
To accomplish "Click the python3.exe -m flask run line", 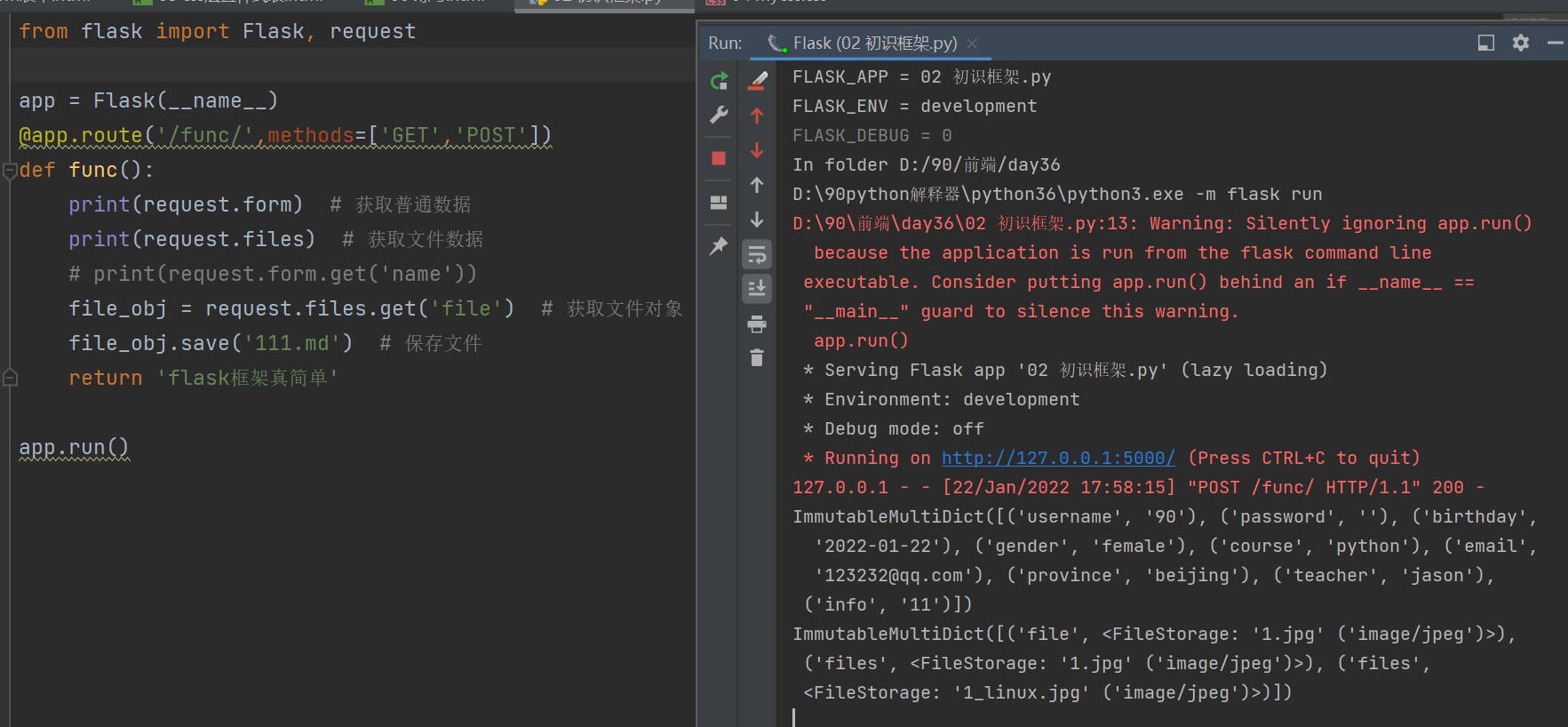I will click(1057, 195).
